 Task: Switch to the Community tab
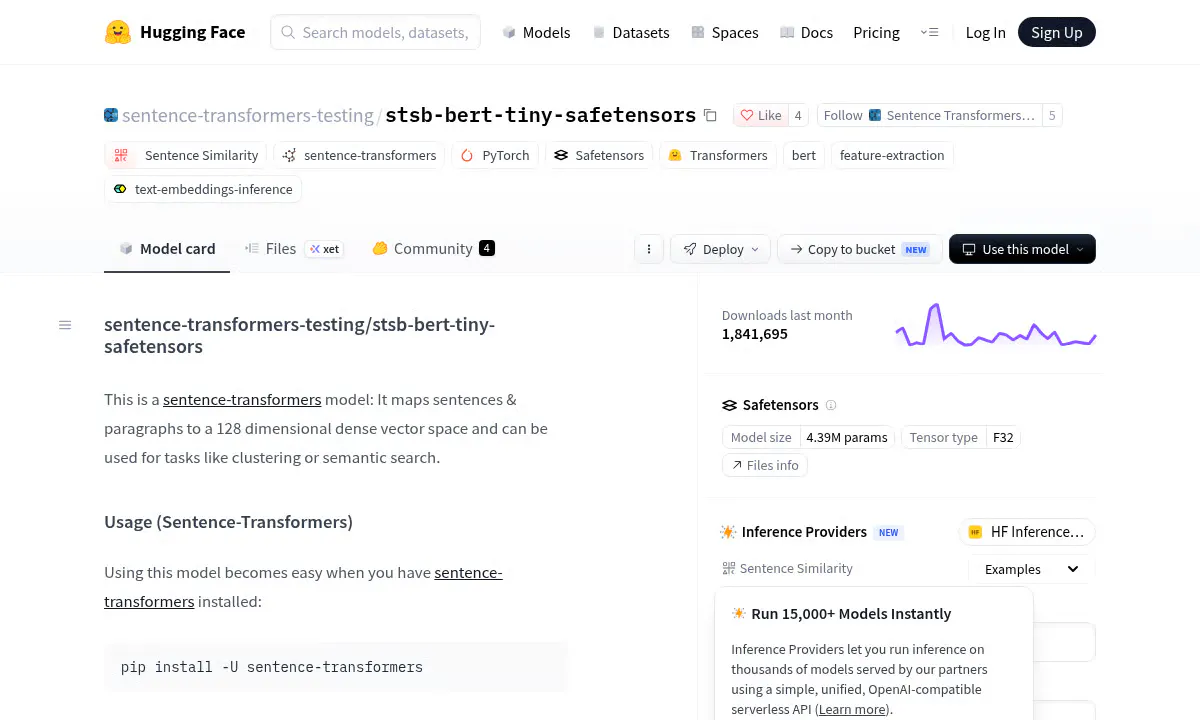pos(433,249)
